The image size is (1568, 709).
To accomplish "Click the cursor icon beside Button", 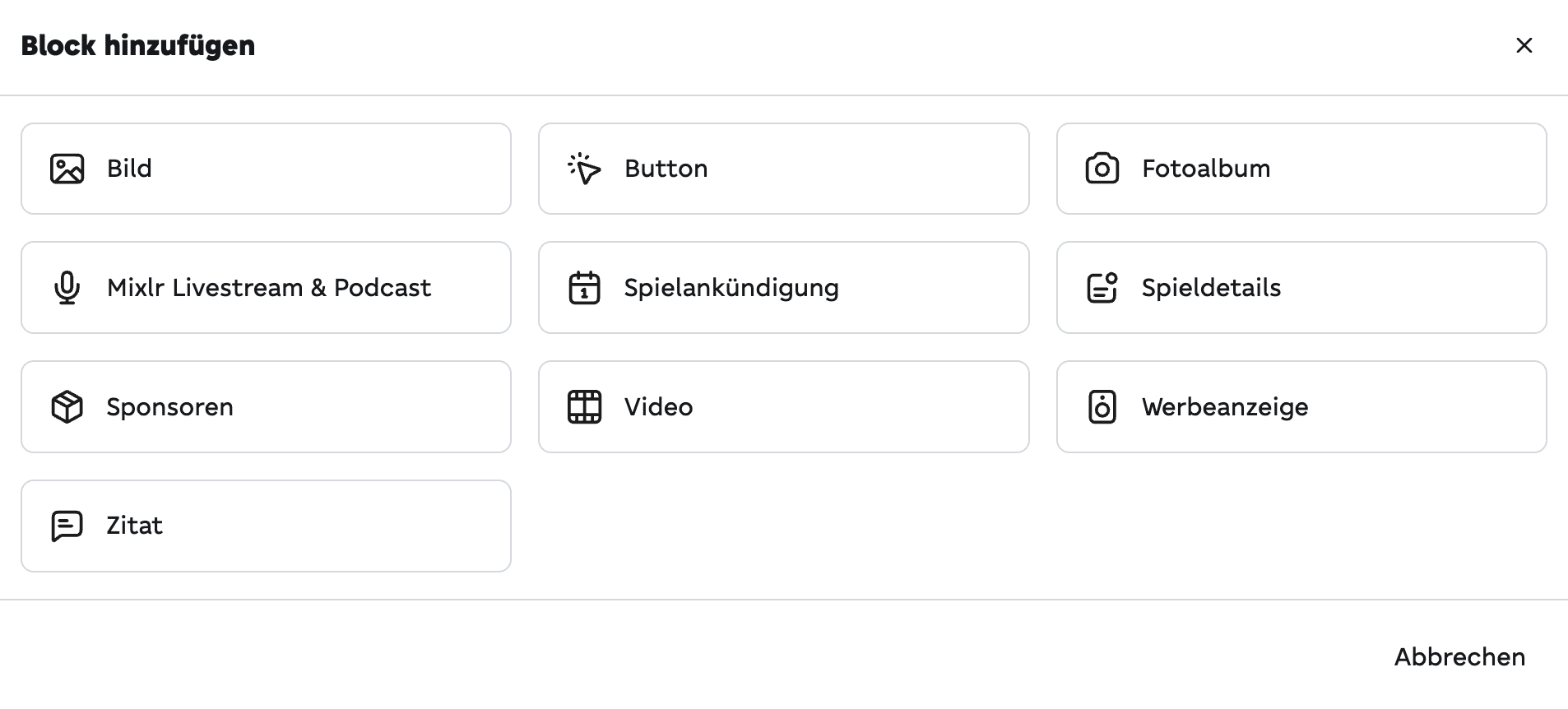I will (584, 169).
